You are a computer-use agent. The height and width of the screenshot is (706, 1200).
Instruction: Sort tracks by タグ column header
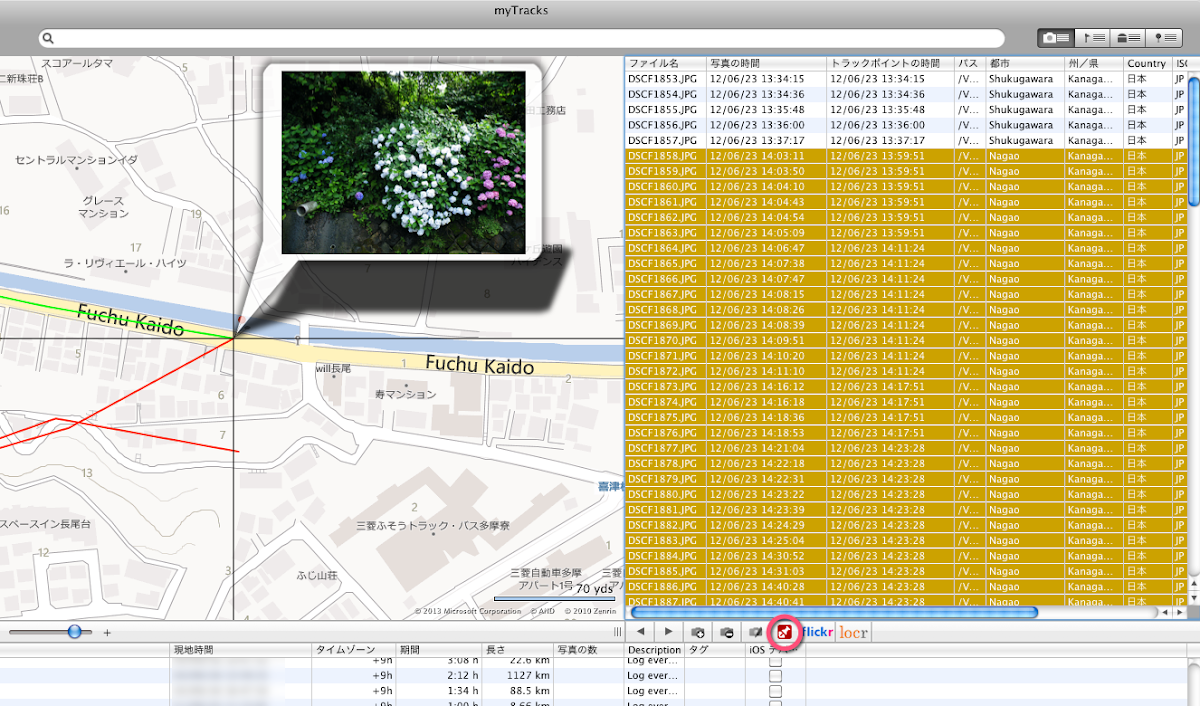pyautogui.click(x=714, y=650)
